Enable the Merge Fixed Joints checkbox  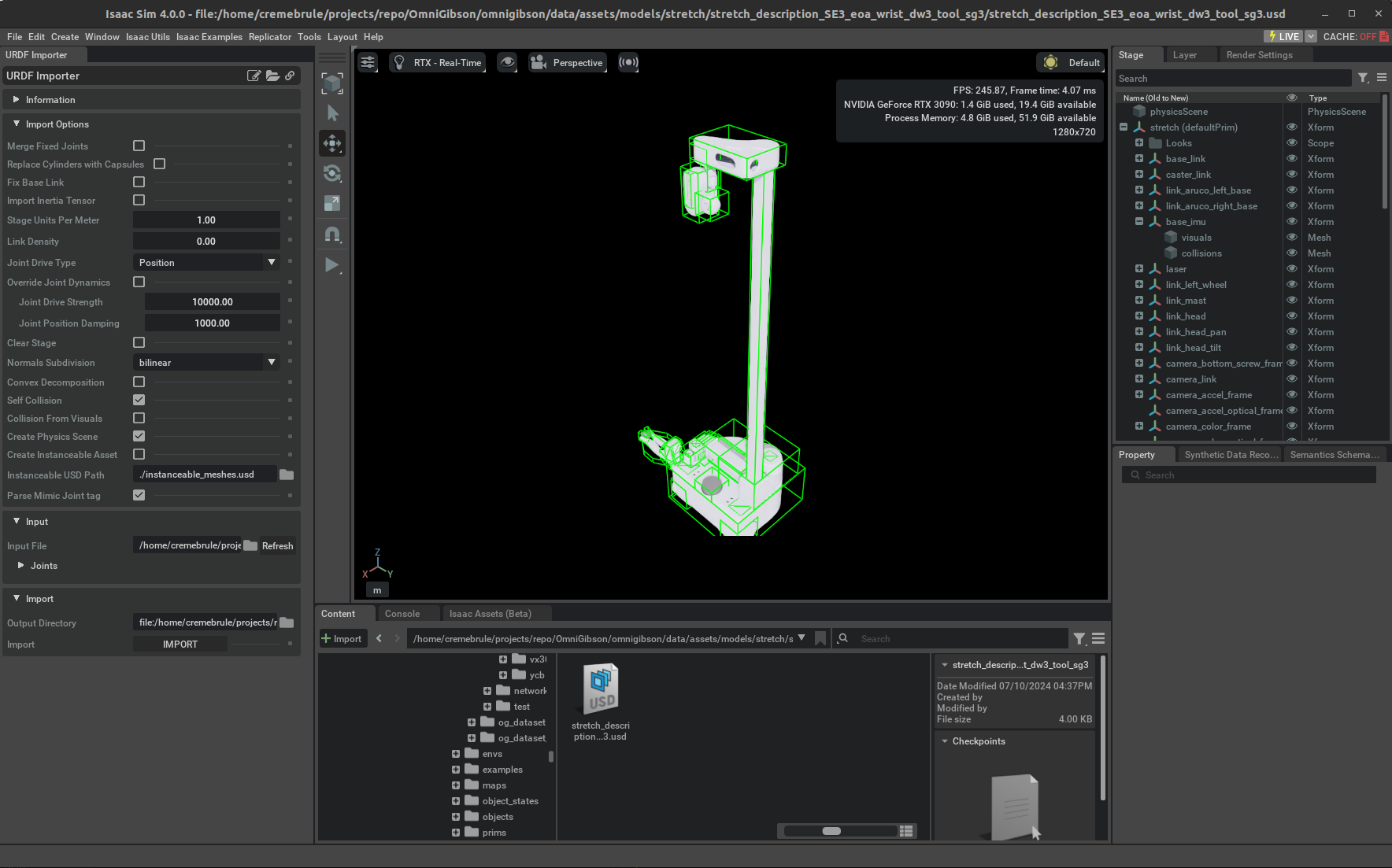(x=139, y=146)
